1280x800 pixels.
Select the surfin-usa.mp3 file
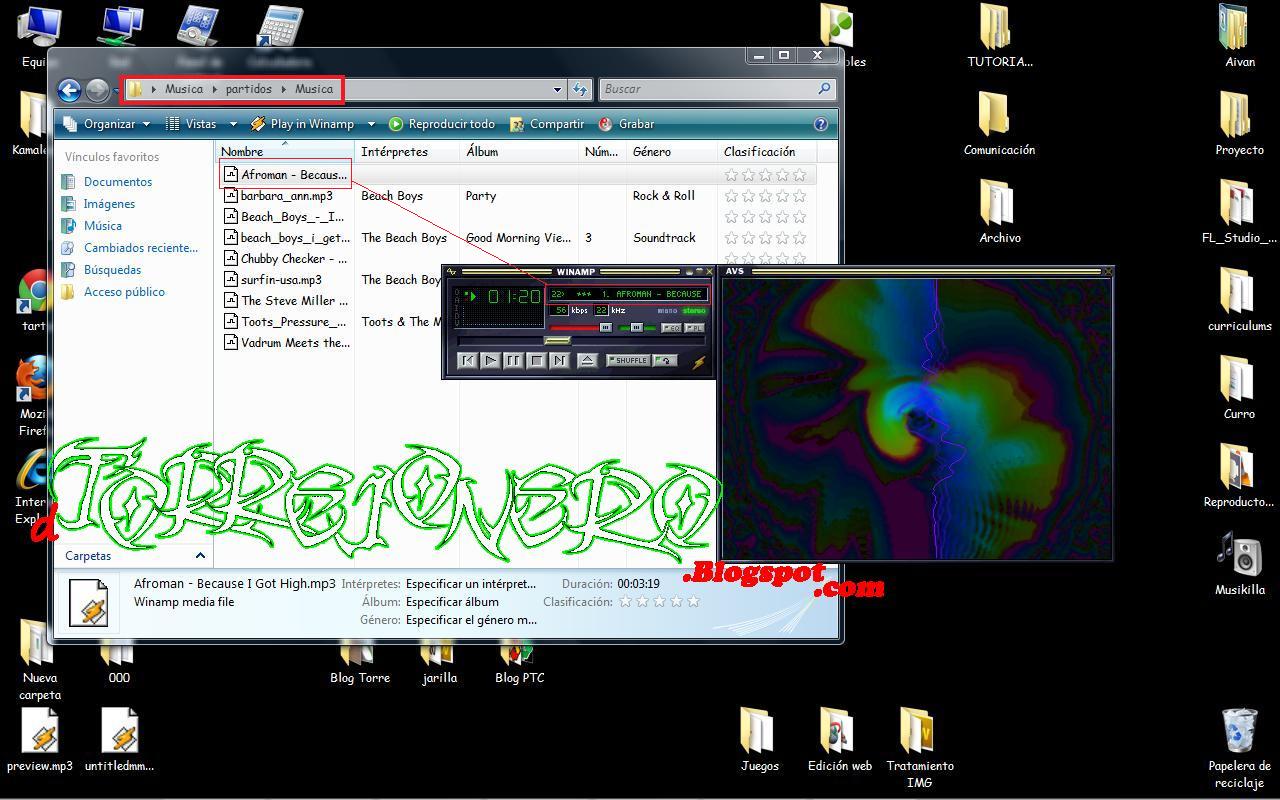(x=281, y=280)
